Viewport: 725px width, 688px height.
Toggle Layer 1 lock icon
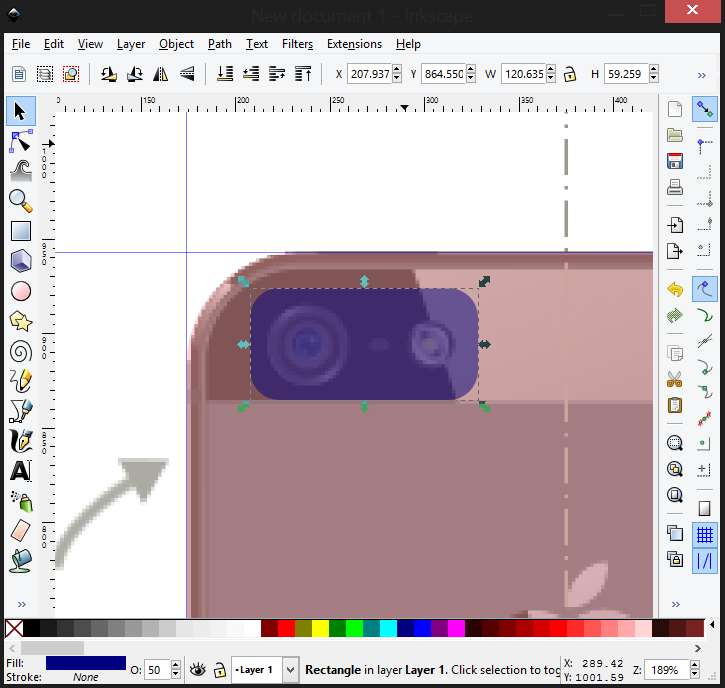pyautogui.click(x=220, y=670)
